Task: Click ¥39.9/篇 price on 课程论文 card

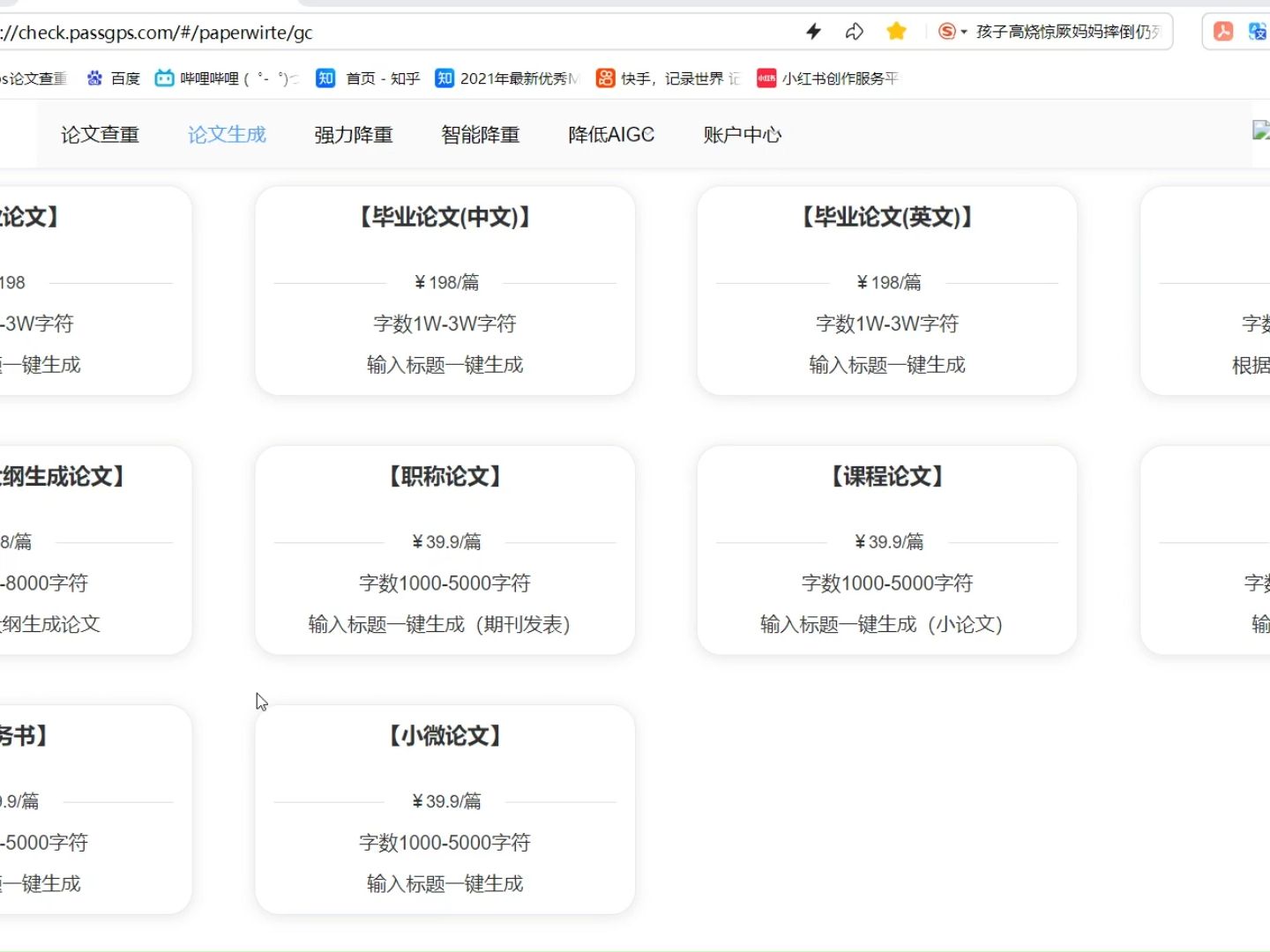Action: tap(888, 542)
